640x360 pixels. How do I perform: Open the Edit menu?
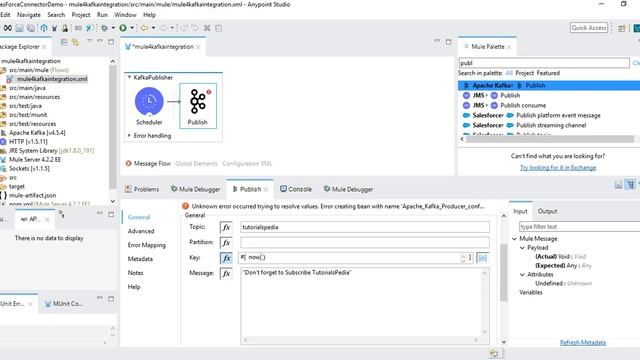5,15
